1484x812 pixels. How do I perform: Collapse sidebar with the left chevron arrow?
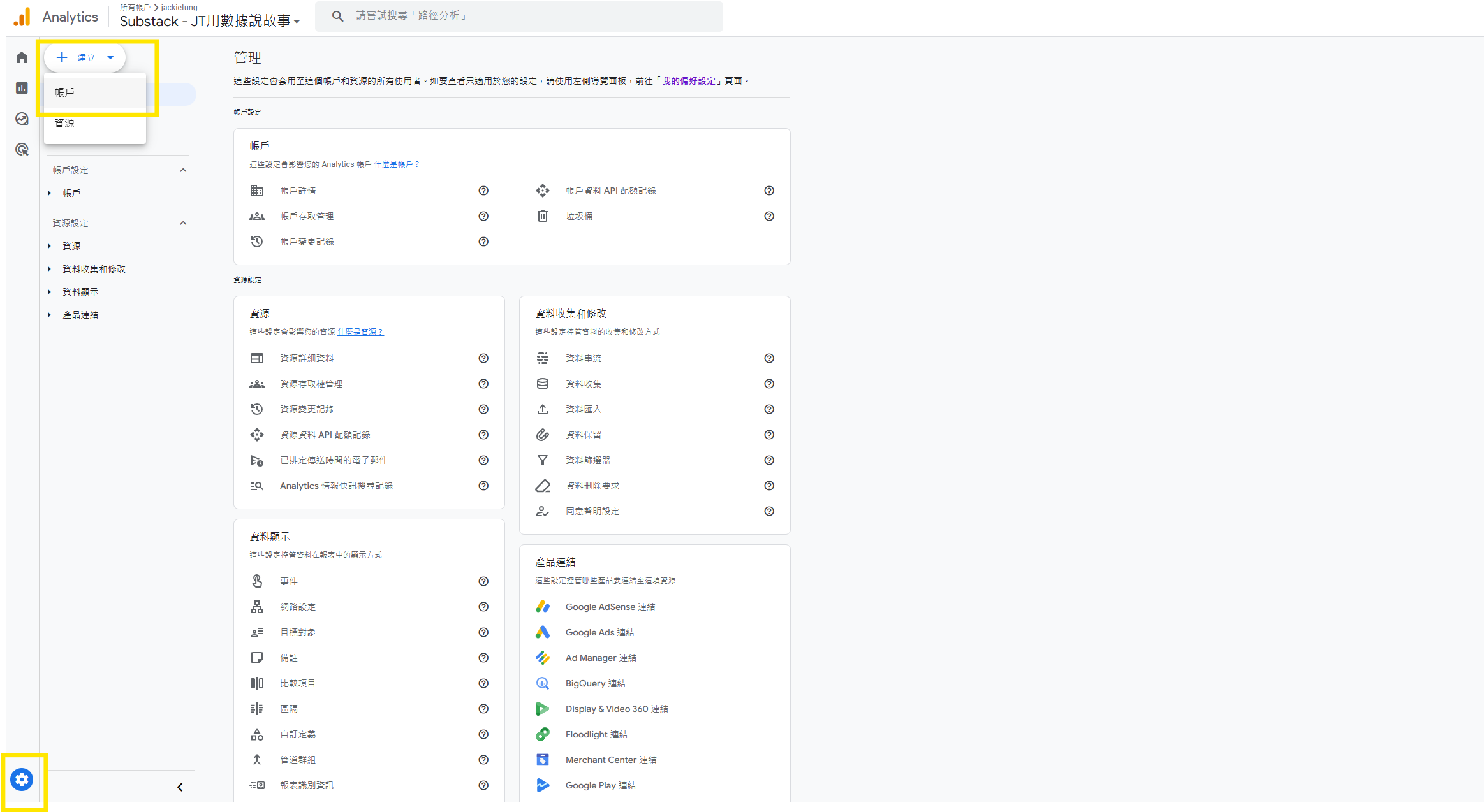[180, 787]
